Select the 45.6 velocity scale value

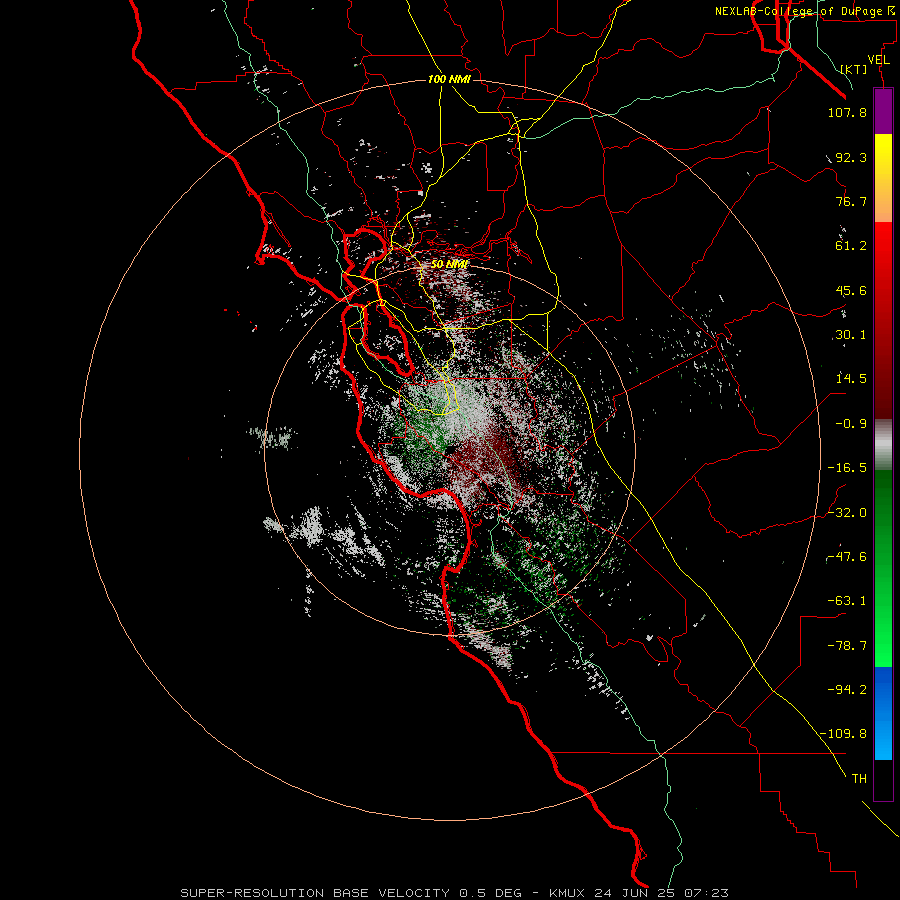pyautogui.click(x=851, y=290)
